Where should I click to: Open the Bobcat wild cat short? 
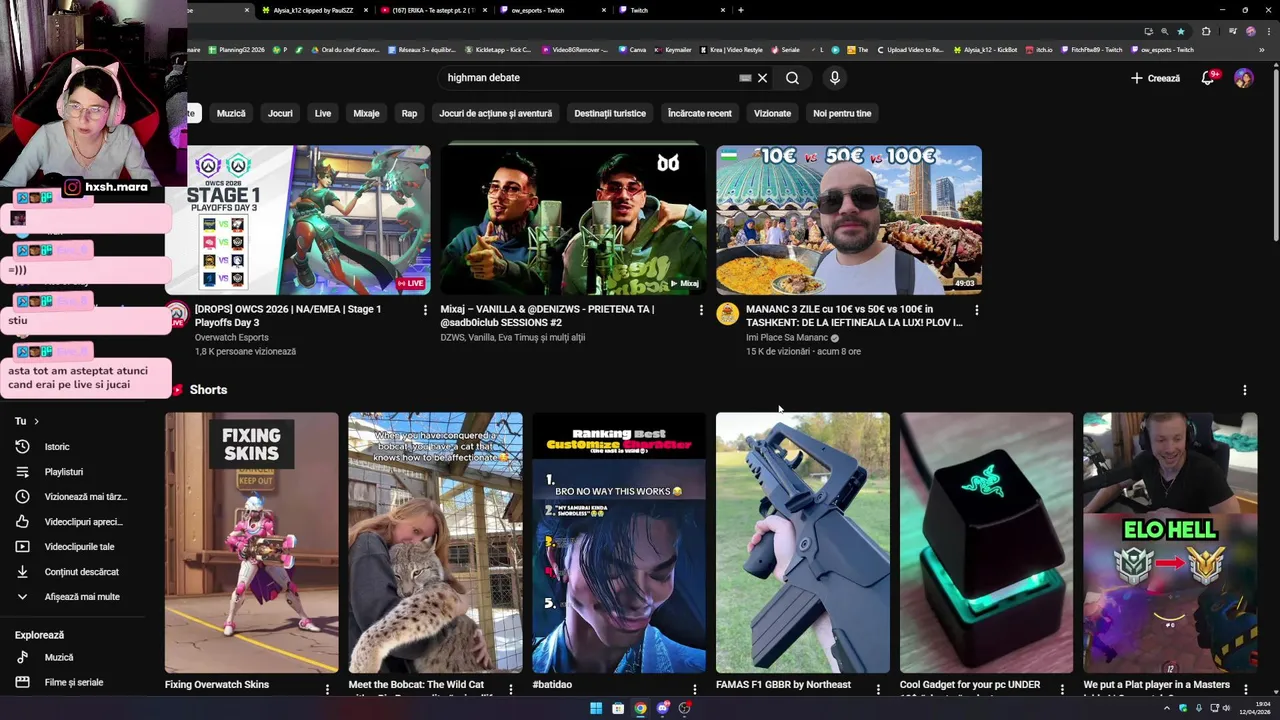coord(435,542)
